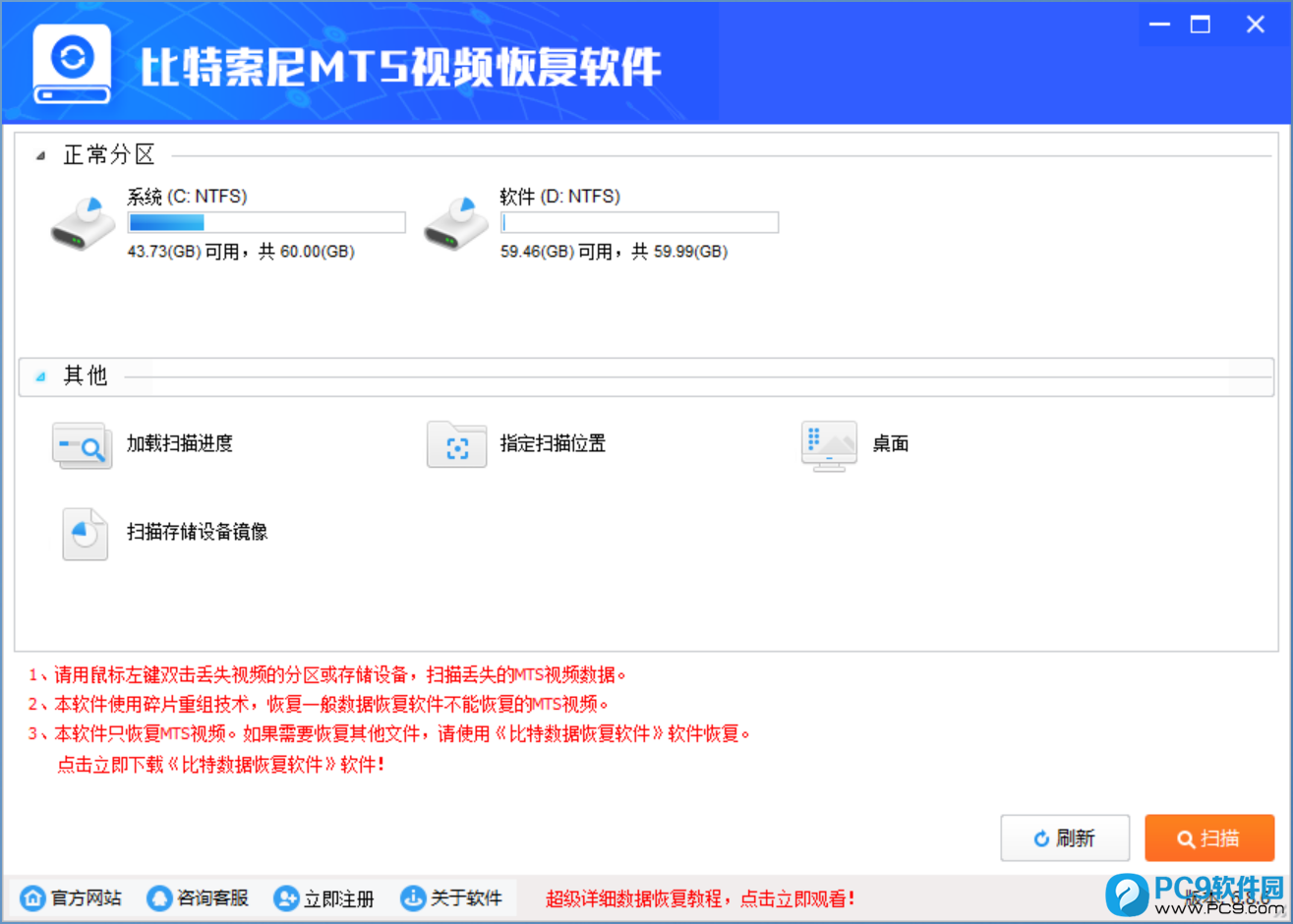Open 官方网站 from the bottom bar

pyautogui.click(x=71, y=897)
